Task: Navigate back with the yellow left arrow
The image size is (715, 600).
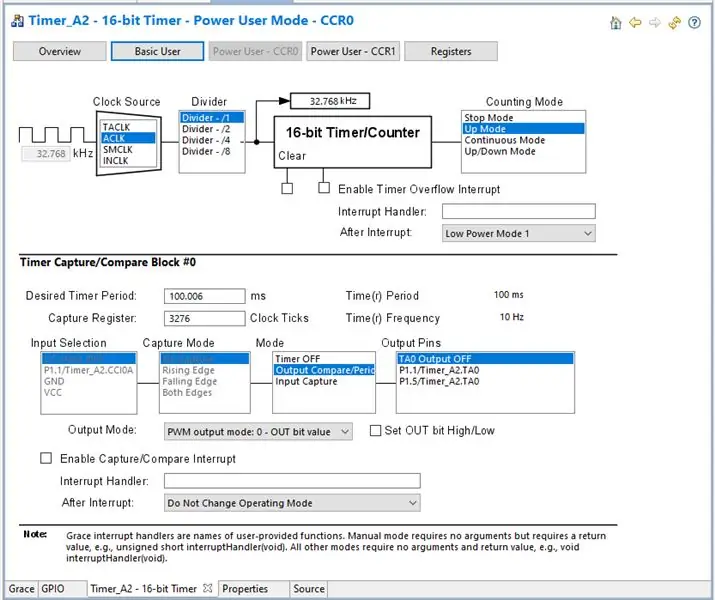Action: (635, 22)
